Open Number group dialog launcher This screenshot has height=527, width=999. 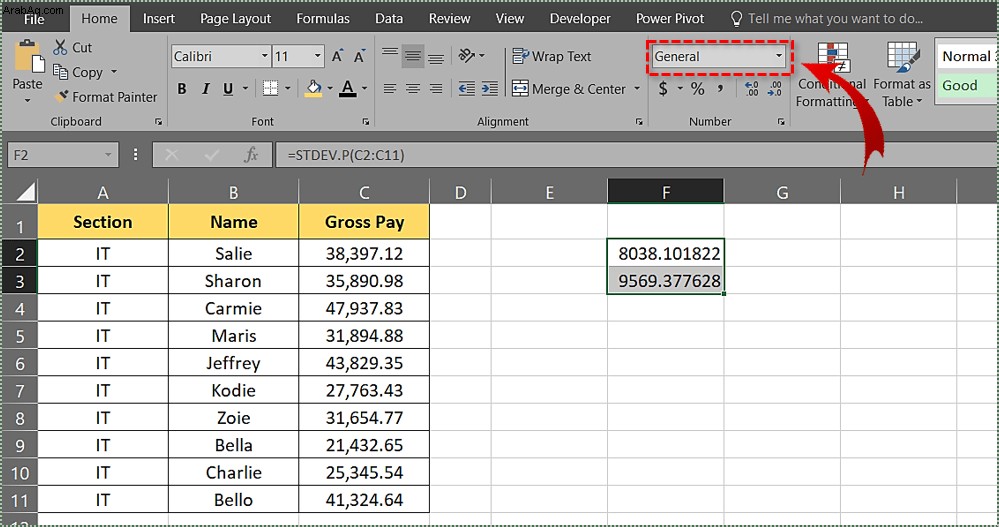click(x=780, y=122)
